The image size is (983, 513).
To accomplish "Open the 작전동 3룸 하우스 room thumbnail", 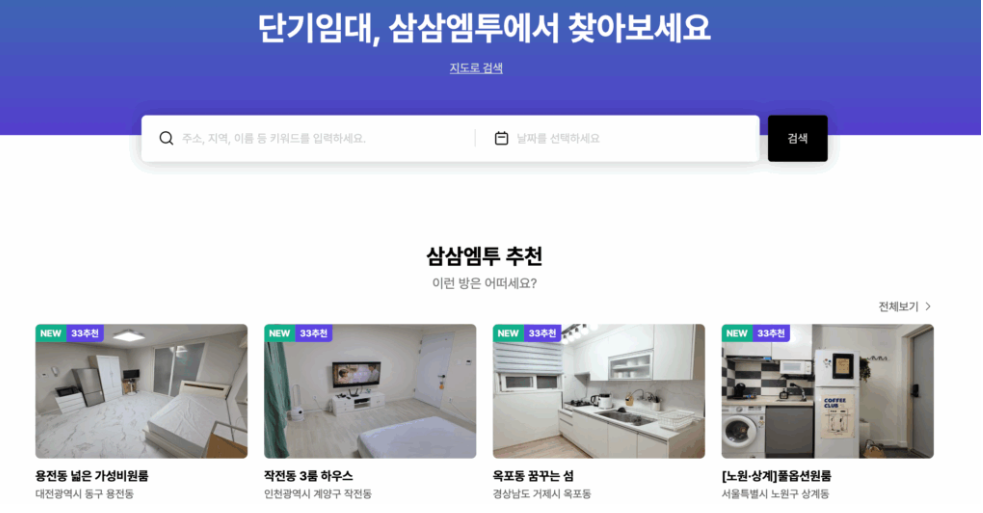I will [370, 391].
